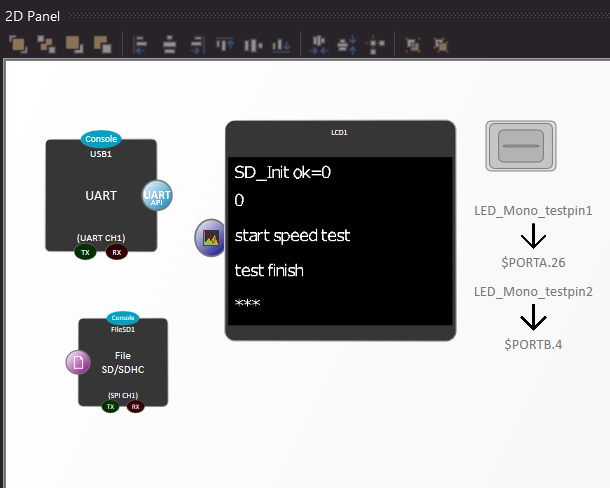Click the green TX pin on UART CH1
The height and width of the screenshot is (488, 610).
(x=86, y=252)
